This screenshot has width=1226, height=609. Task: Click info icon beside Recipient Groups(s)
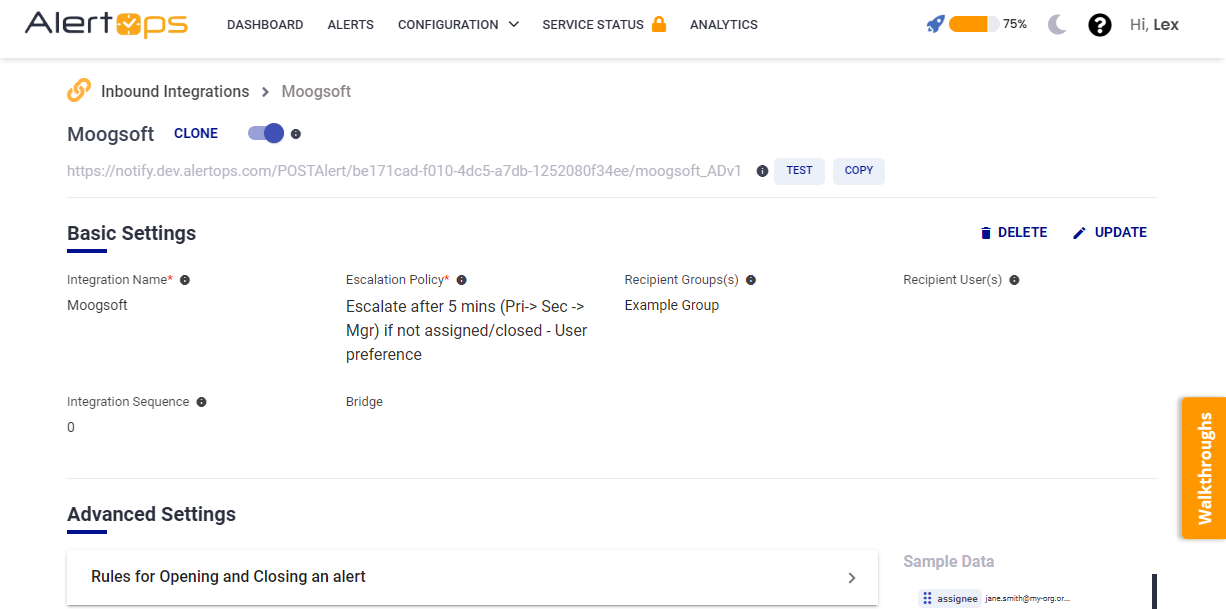(751, 280)
